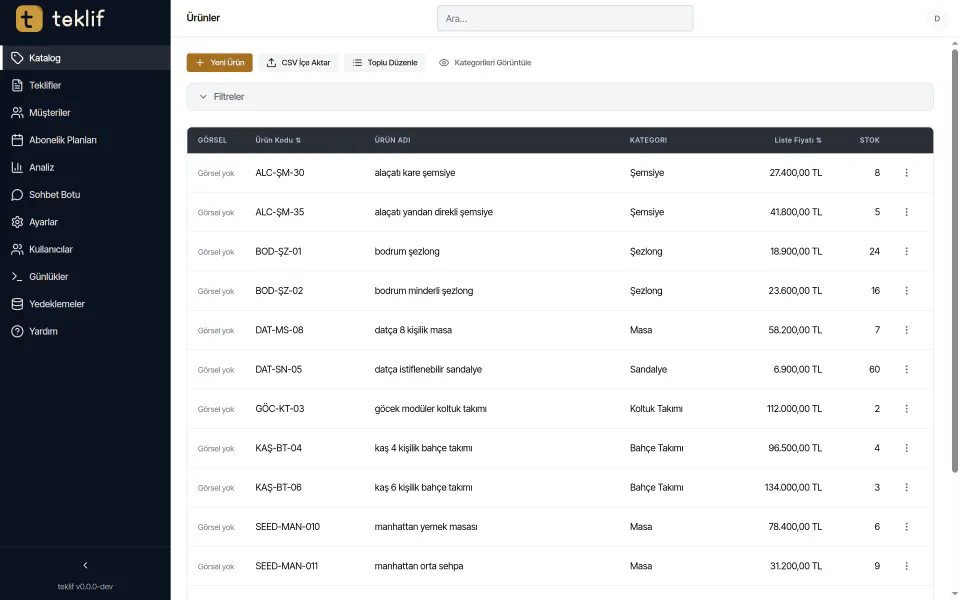The height and width of the screenshot is (600, 960).
Task: Open row actions for ALC-ŞM-35
Action: [x=906, y=212]
